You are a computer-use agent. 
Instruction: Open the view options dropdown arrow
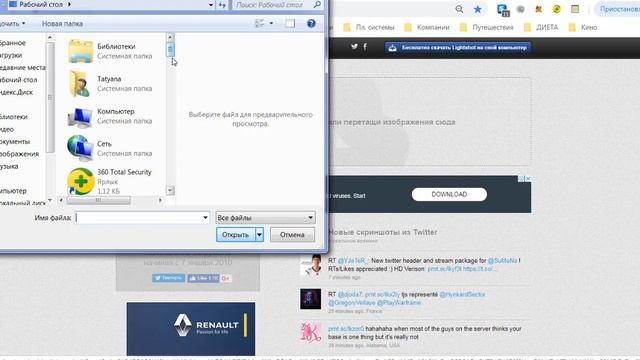(271, 24)
